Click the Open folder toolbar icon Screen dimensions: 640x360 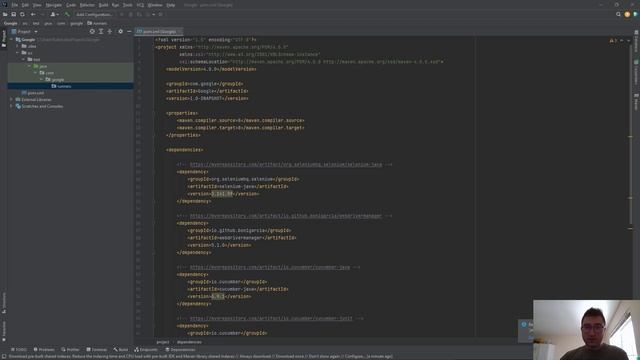(5, 14)
